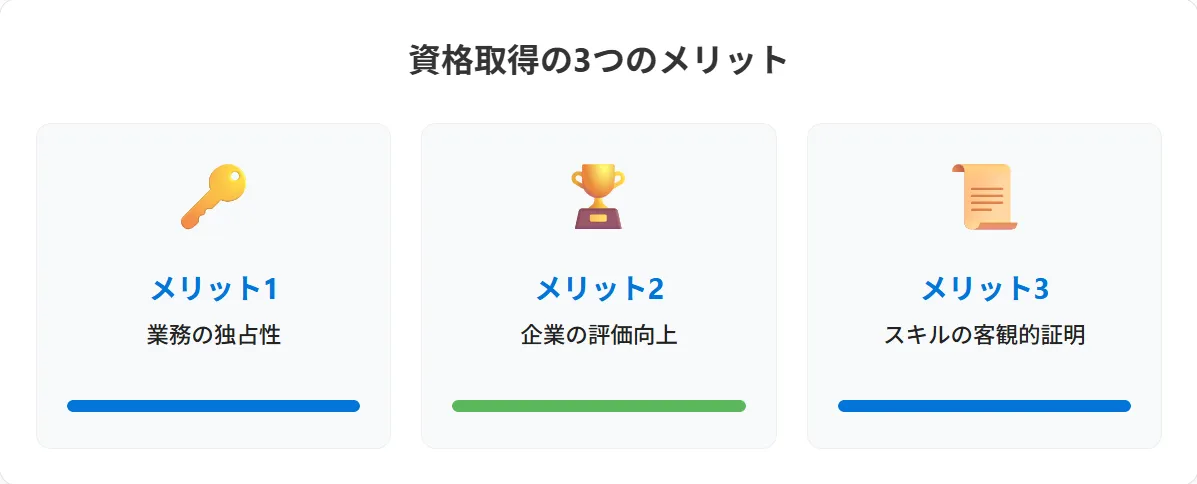Click the white gap between メリット1 and メリット2 cards
Screen dimensions: 1197x484
pos(406,286)
